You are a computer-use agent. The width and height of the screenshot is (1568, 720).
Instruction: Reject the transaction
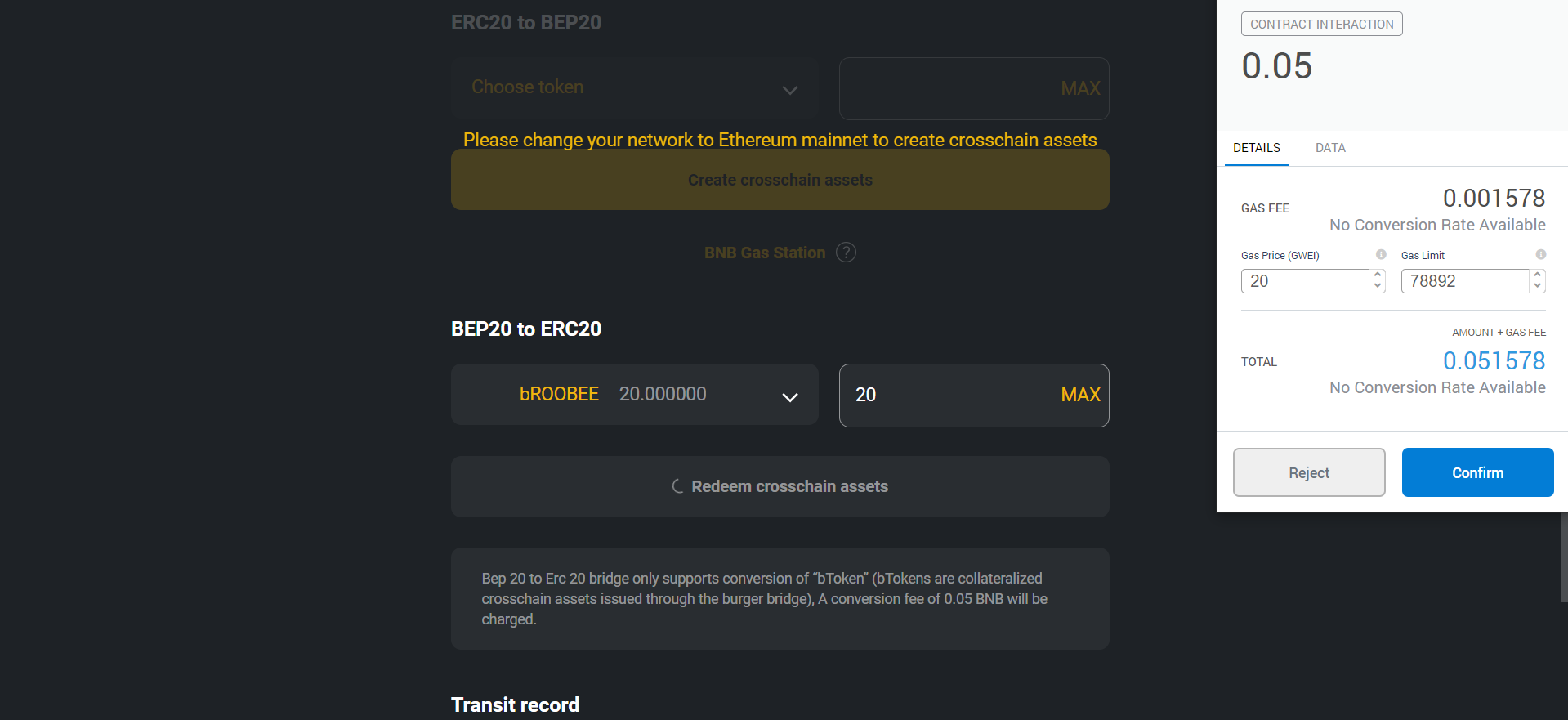click(1309, 472)
